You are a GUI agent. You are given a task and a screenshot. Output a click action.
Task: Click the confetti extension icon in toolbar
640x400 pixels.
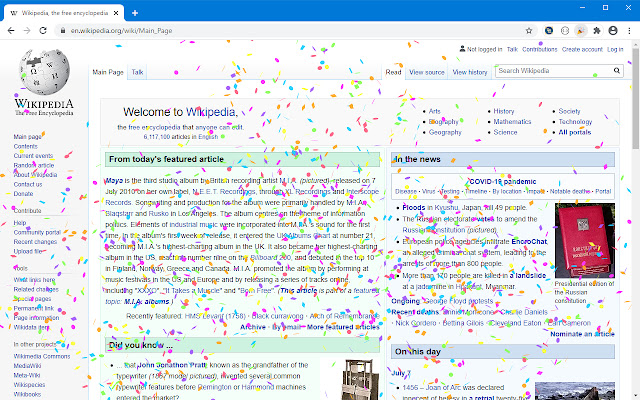[x=580, y=31]
